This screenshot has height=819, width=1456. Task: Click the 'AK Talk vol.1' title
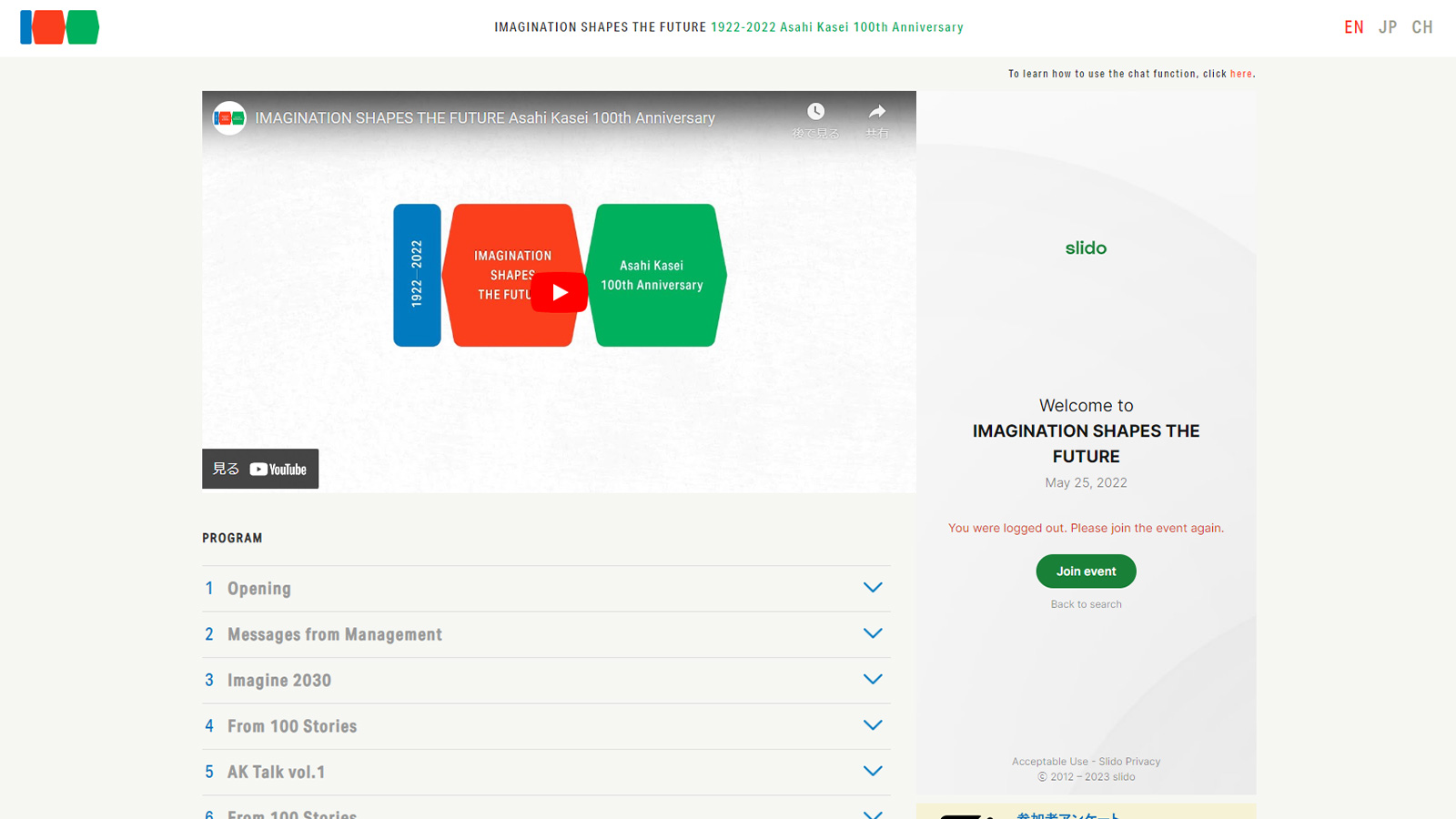[277, 772]
